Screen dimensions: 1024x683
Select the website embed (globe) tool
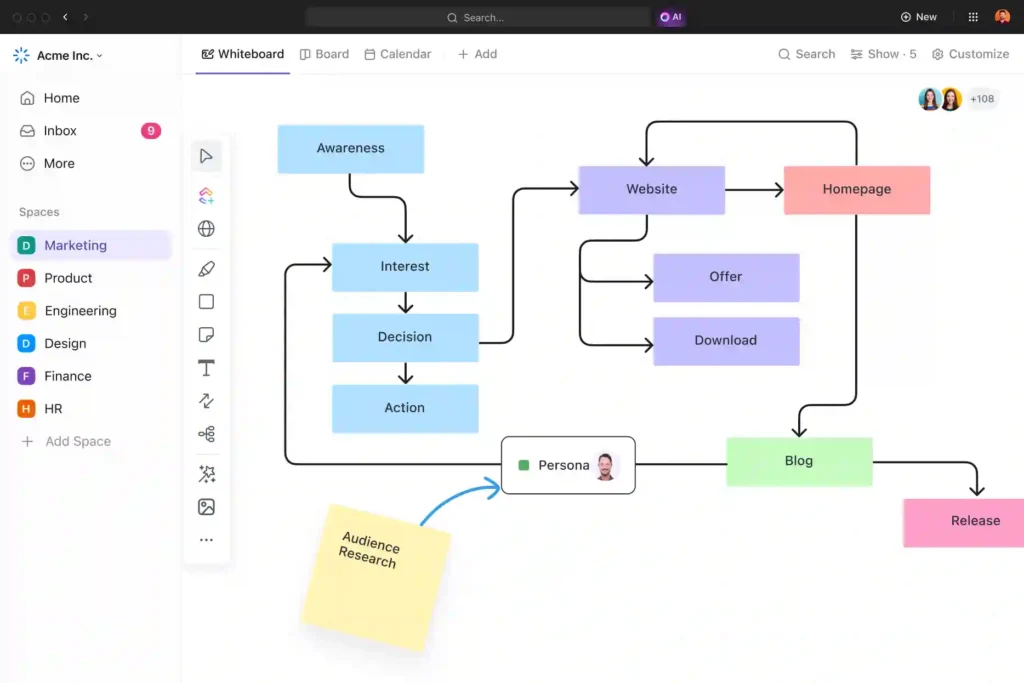tap(206, 228)
